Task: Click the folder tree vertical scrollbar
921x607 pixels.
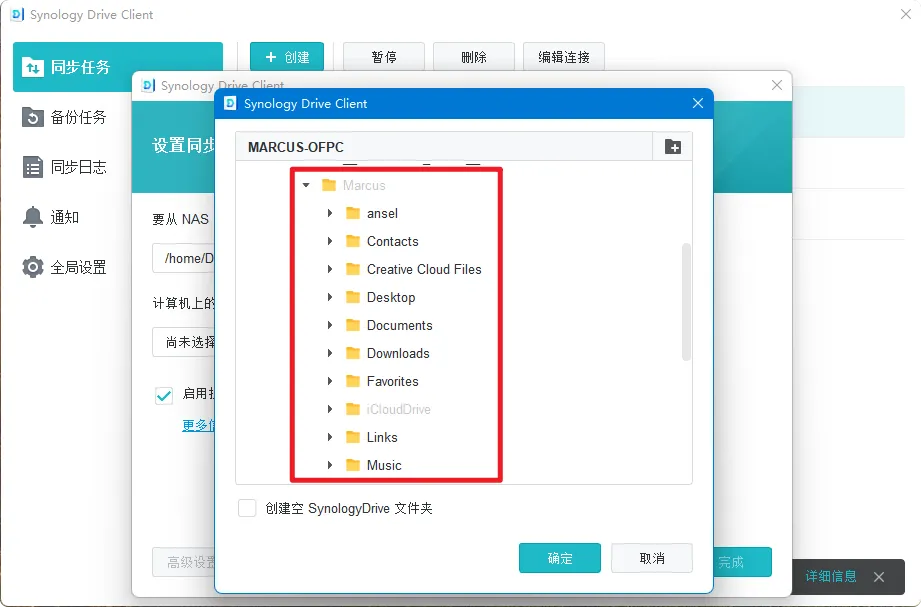Action: click(686, 301)
